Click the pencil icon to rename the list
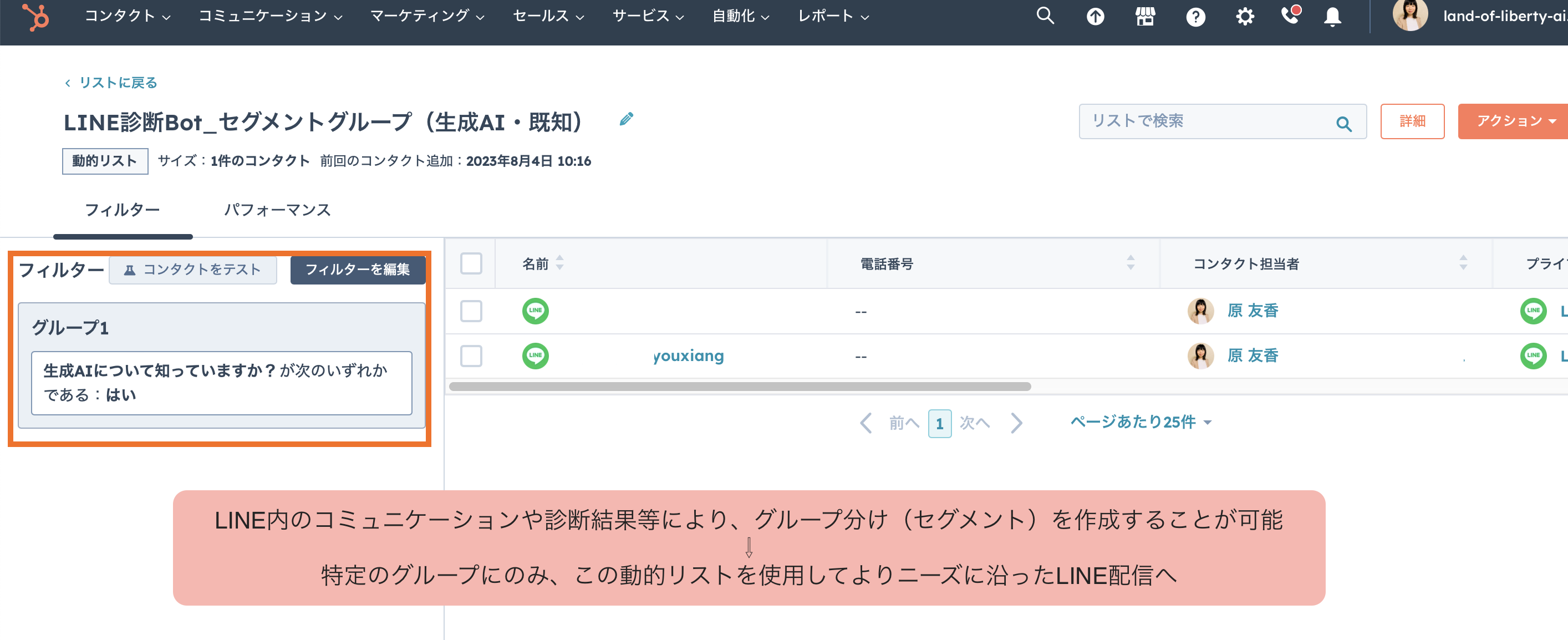1568x640 pixels. pos(627,119)
